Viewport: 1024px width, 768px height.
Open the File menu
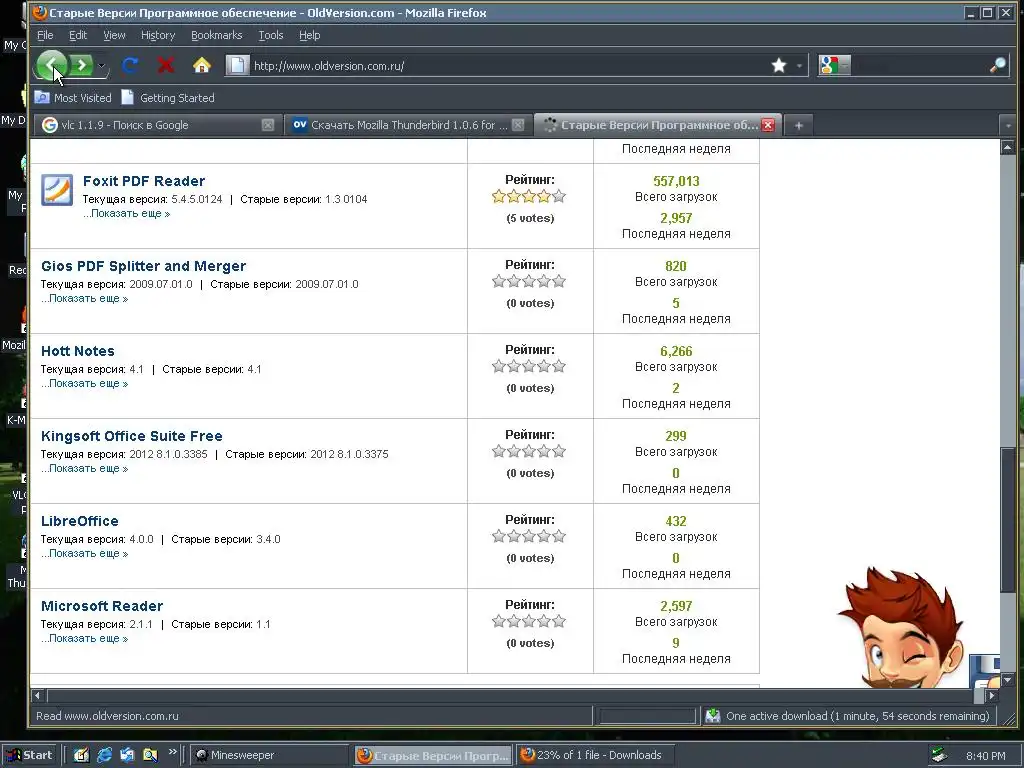[x=45, y=35]
